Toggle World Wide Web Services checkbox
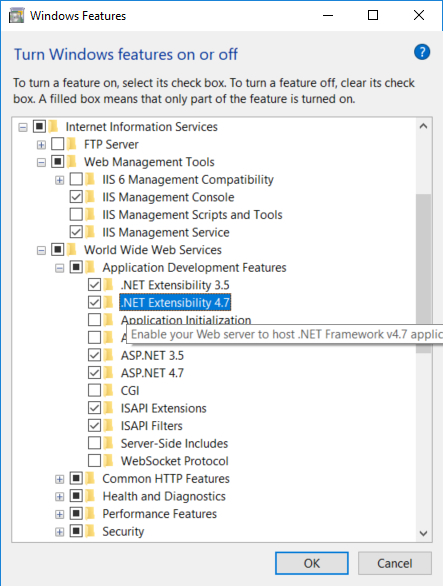 click(x=58, y=249)
